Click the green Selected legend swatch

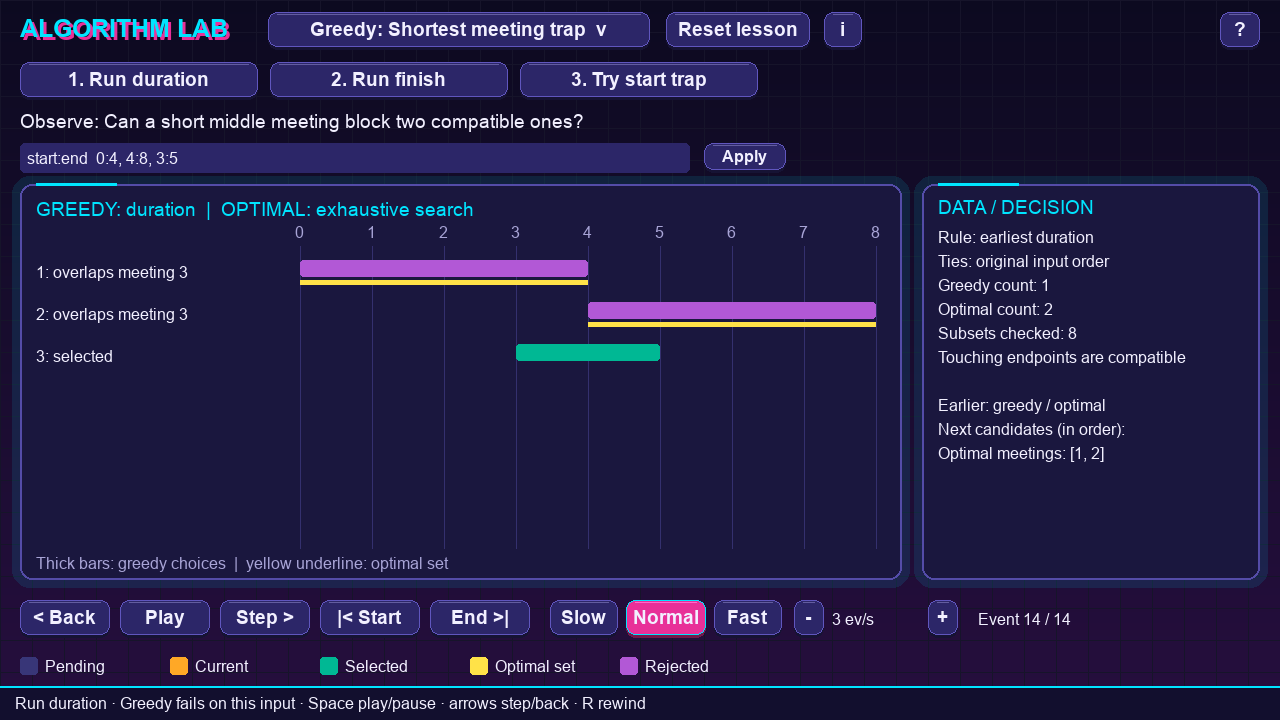(329, 666)
